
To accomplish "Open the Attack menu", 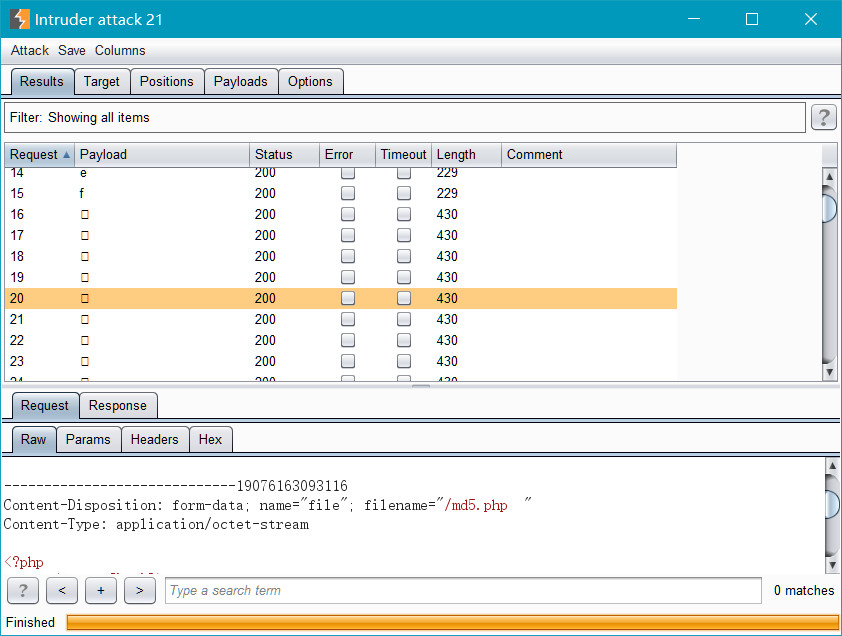I will (x=30, y=50).
